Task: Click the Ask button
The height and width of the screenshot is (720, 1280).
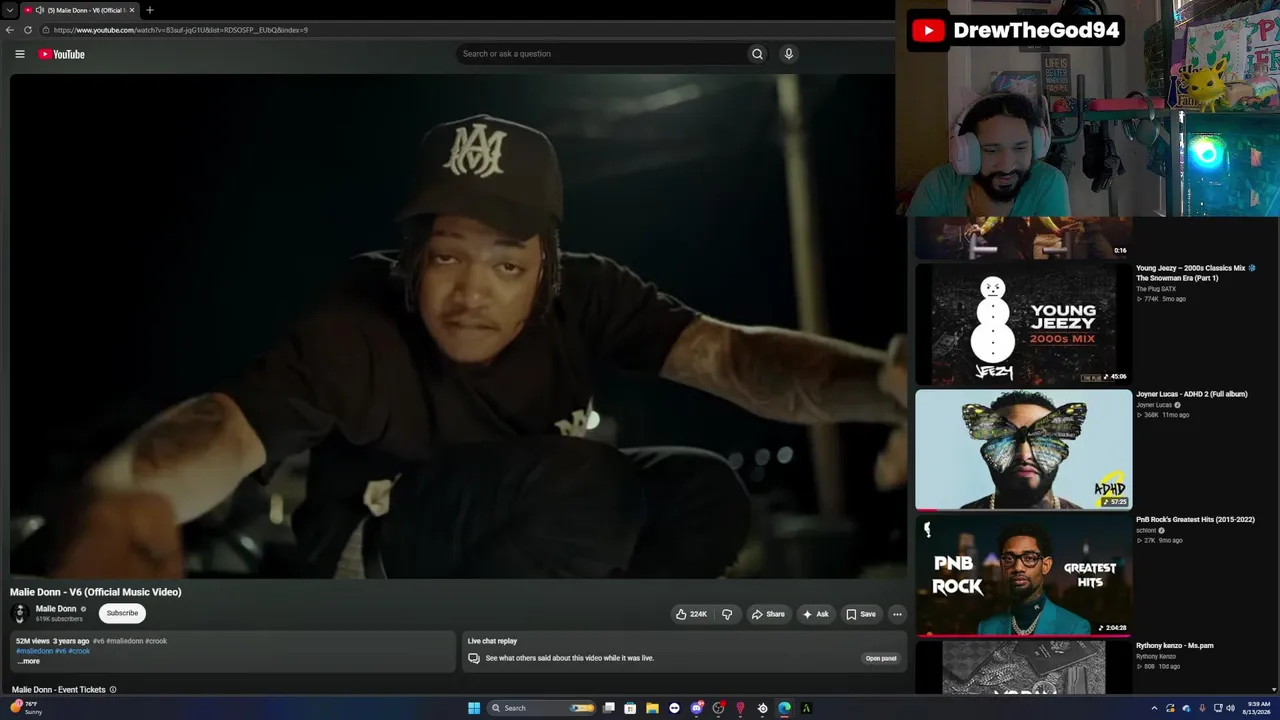Action: [816, 614]
